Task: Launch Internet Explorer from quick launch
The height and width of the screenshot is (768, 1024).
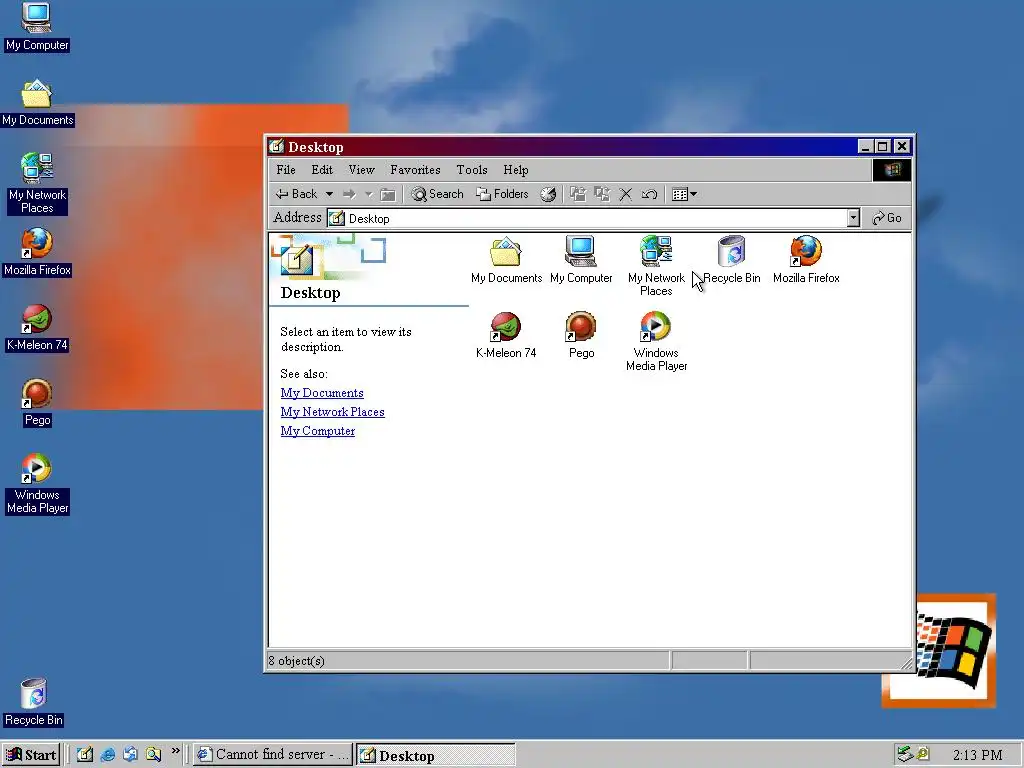Action: coord(108,754)
